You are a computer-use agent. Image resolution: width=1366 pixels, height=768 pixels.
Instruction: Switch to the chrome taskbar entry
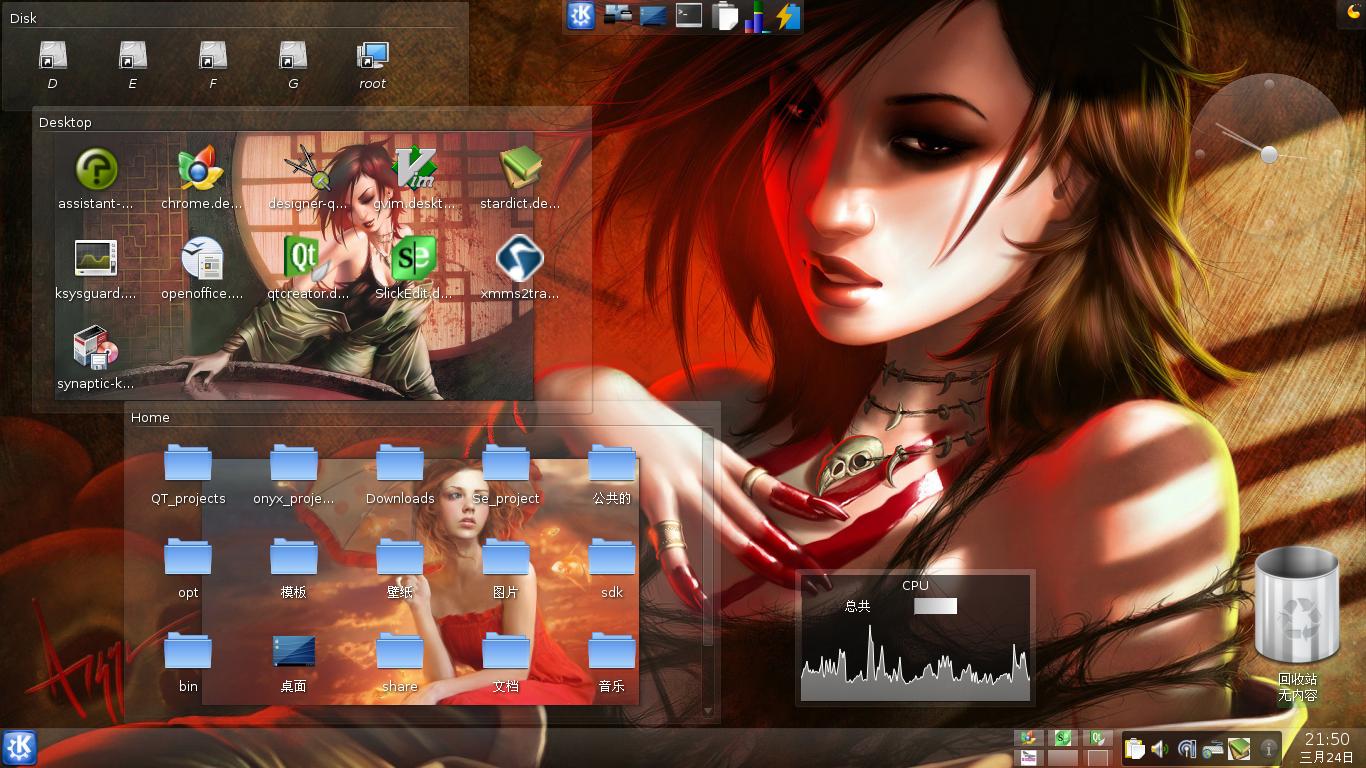point(1028,738)
